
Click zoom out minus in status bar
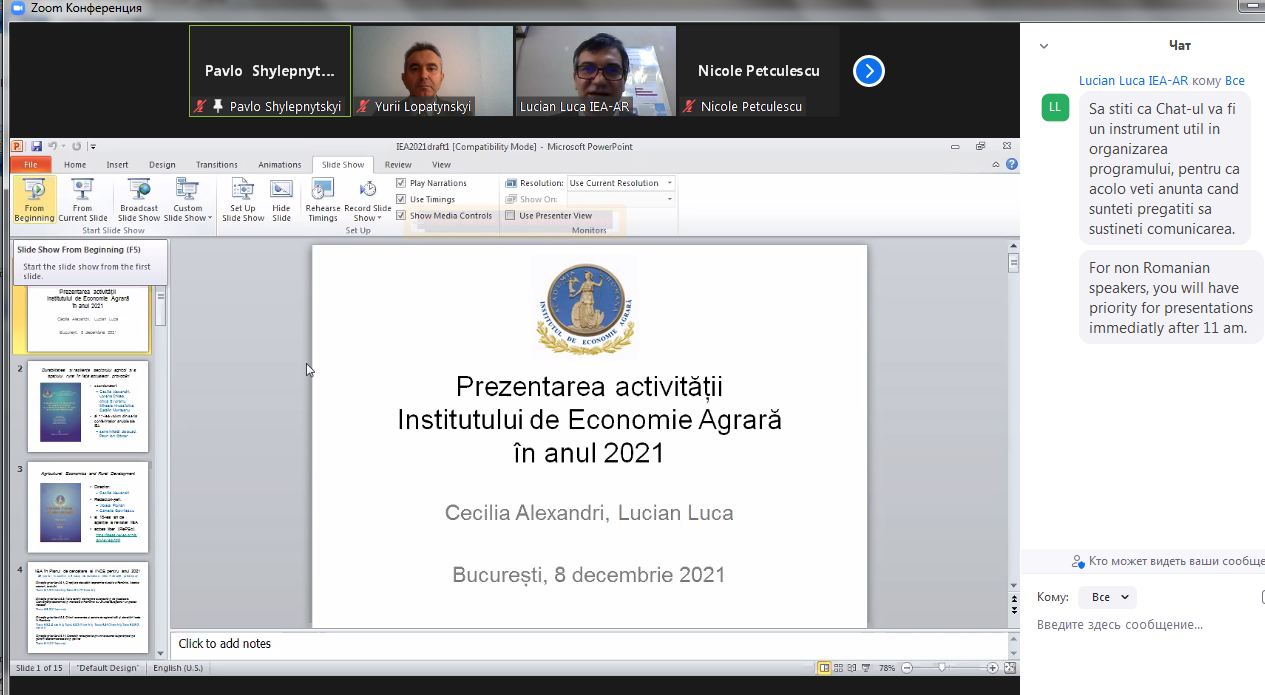point(906,668)
